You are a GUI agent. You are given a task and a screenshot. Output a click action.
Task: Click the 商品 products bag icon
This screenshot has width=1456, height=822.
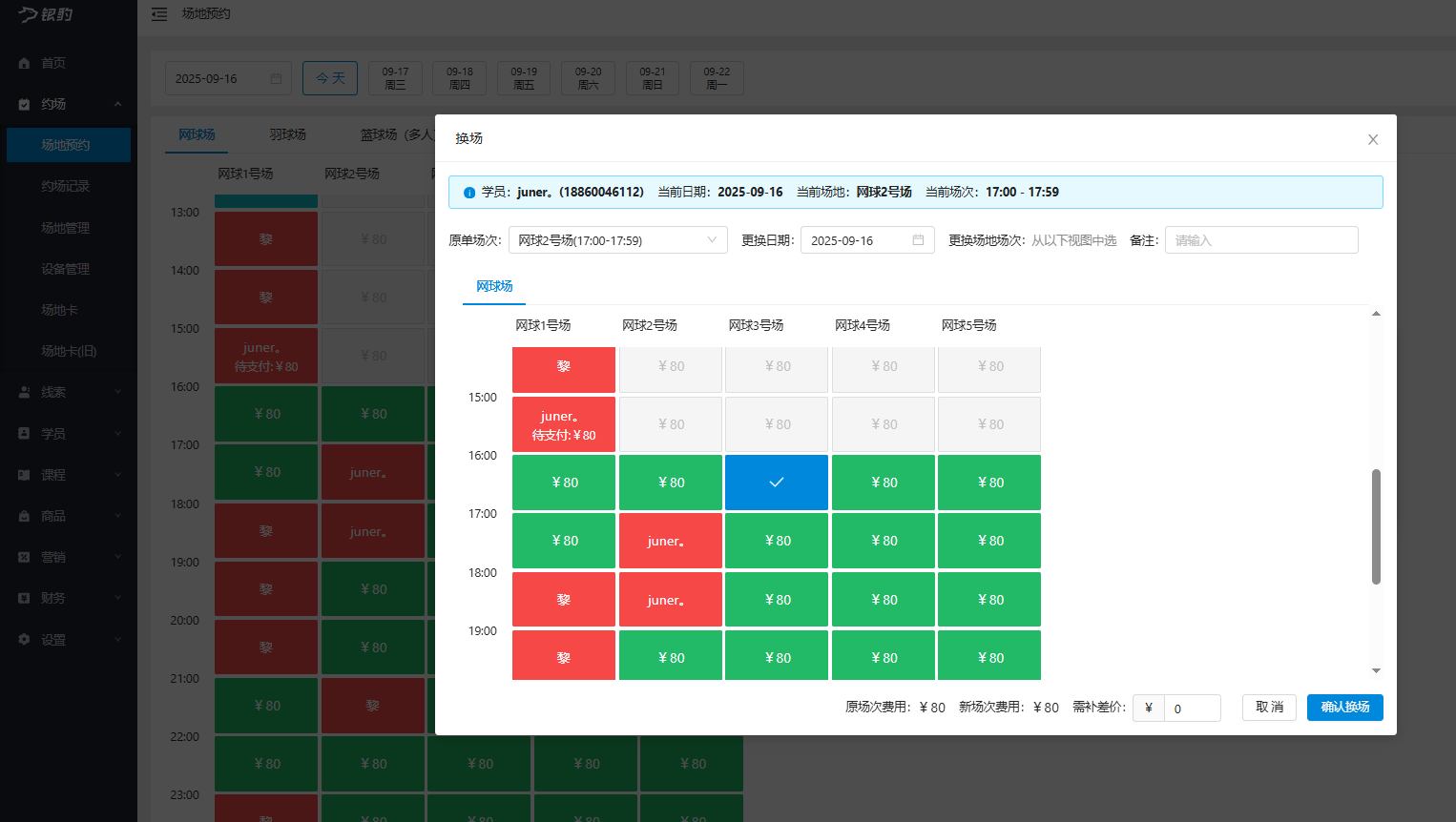24,516
